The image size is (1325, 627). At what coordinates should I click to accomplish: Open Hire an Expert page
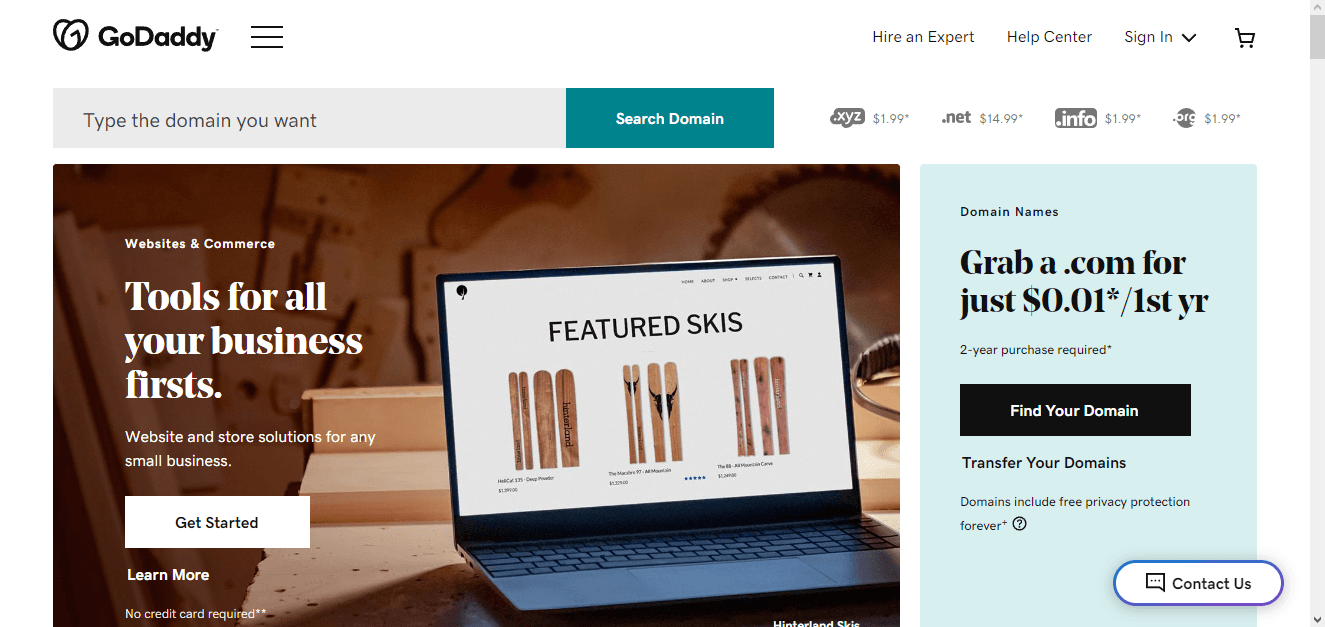pos(923,37)
